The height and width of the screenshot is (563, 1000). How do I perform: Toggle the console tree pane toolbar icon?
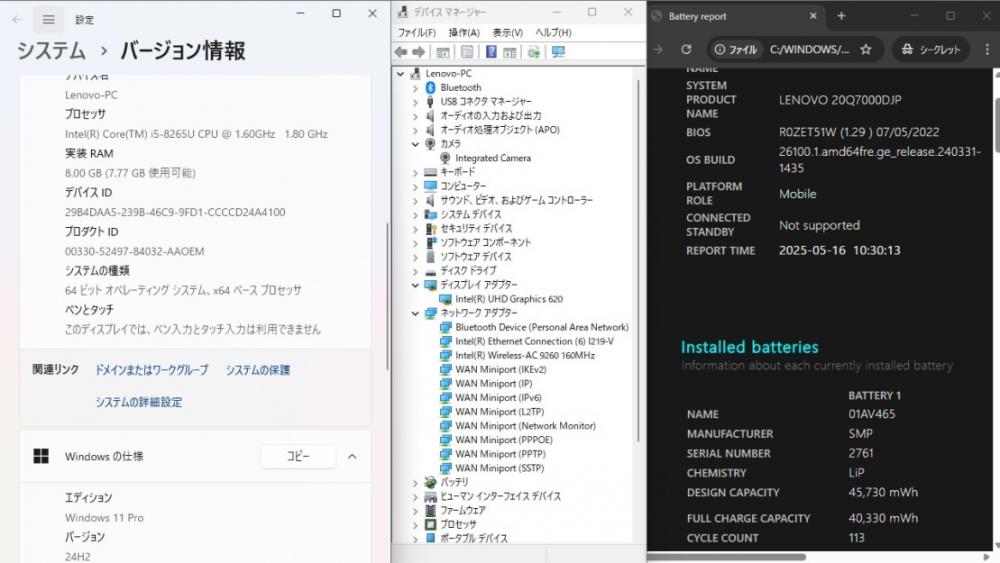[x=443, y=52]
